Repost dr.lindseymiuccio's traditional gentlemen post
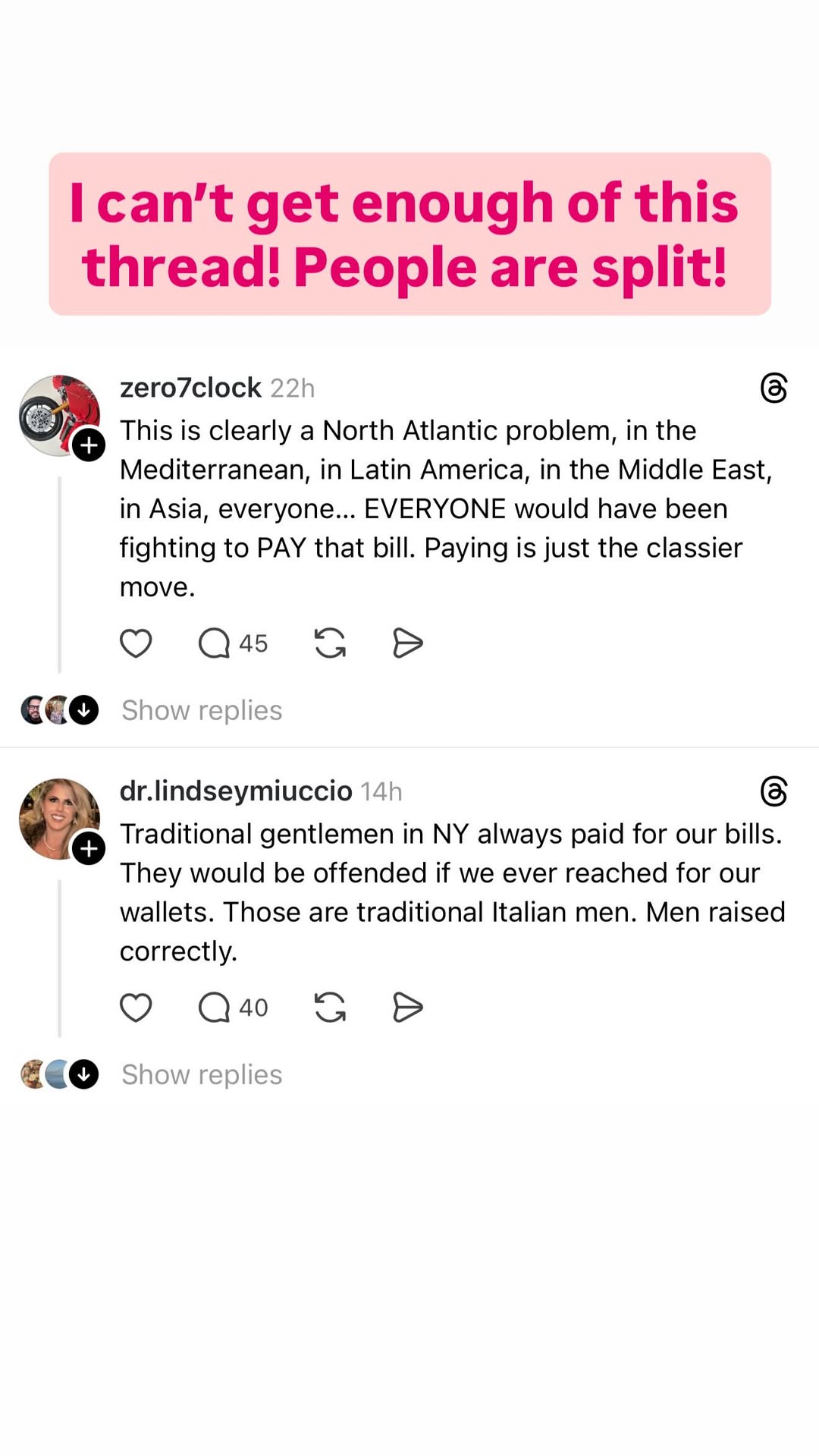 [330, 1008]
